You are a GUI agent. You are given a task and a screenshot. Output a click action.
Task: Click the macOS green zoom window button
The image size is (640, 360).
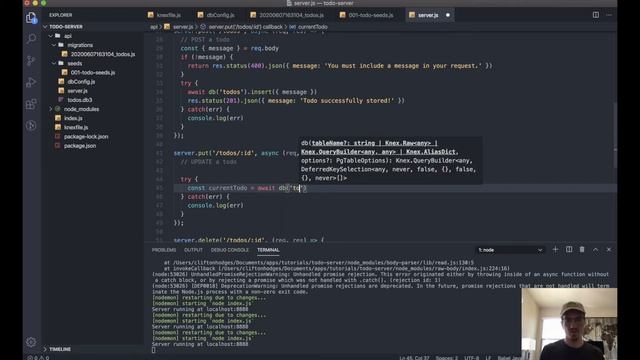(x=44, y=3)
